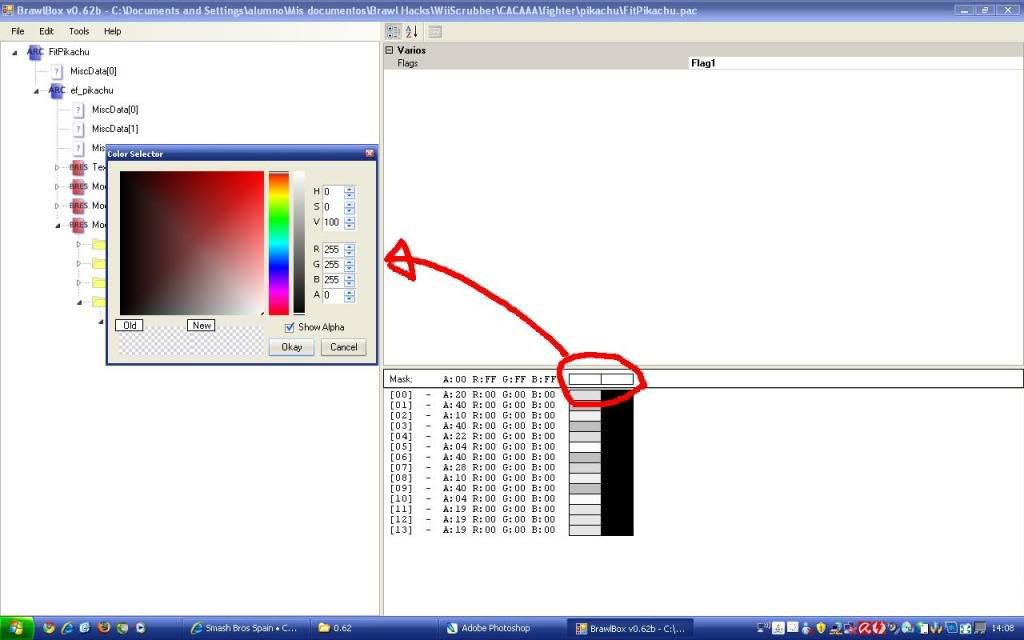This screenshot has height=640, width=1024.
Task: Click the FitPikachu ARC archive icon
Action: [36, 52]
